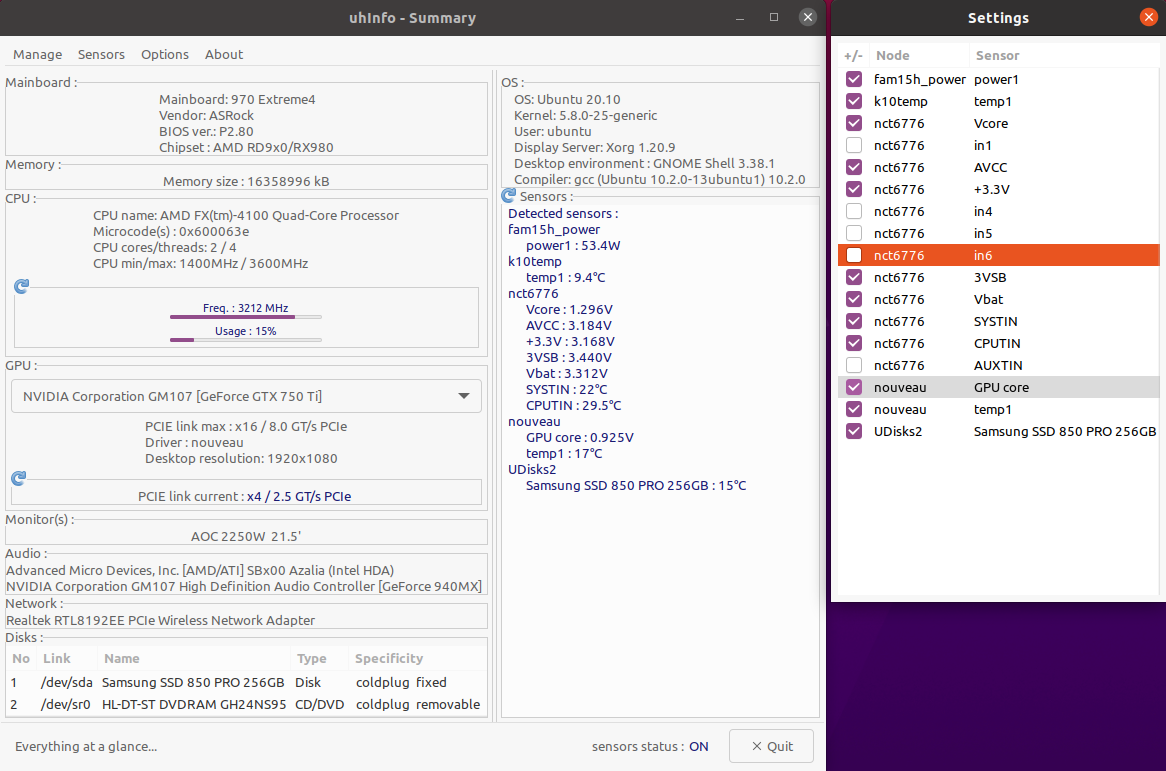Viewport: 1166px width, 771px height.
Task: Click the Sensors panel refresh icon
Action: [509, 196]
